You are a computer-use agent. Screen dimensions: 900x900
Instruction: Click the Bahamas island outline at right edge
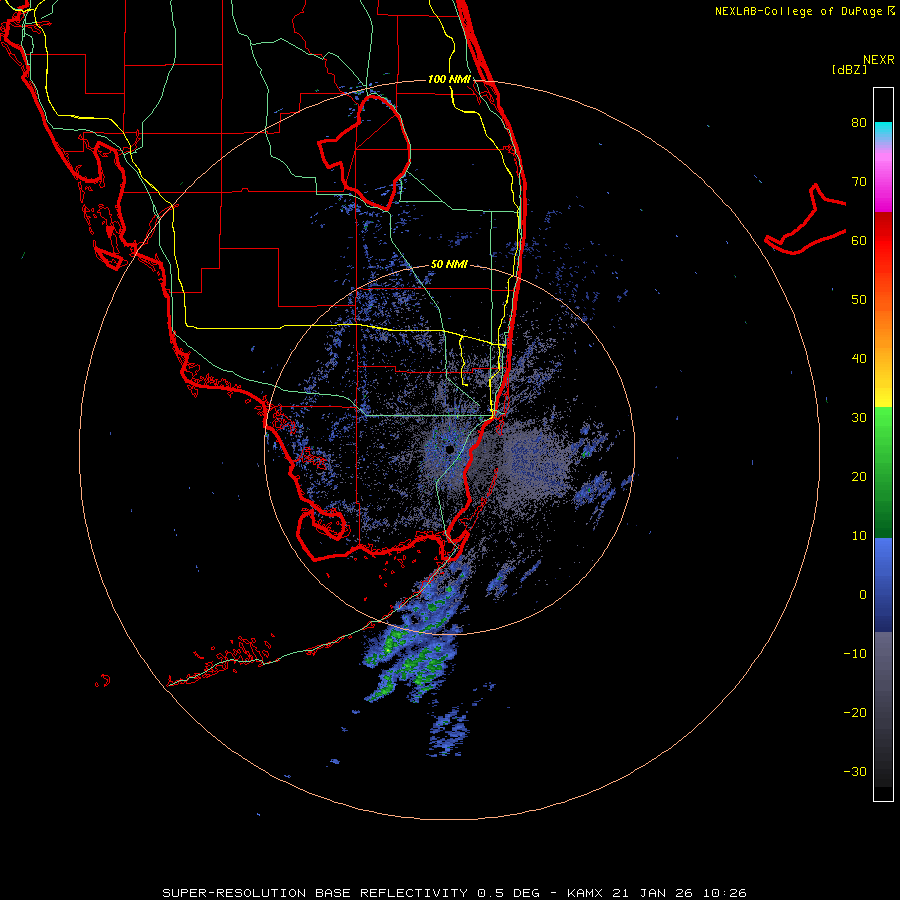click(x=806, y=220)
